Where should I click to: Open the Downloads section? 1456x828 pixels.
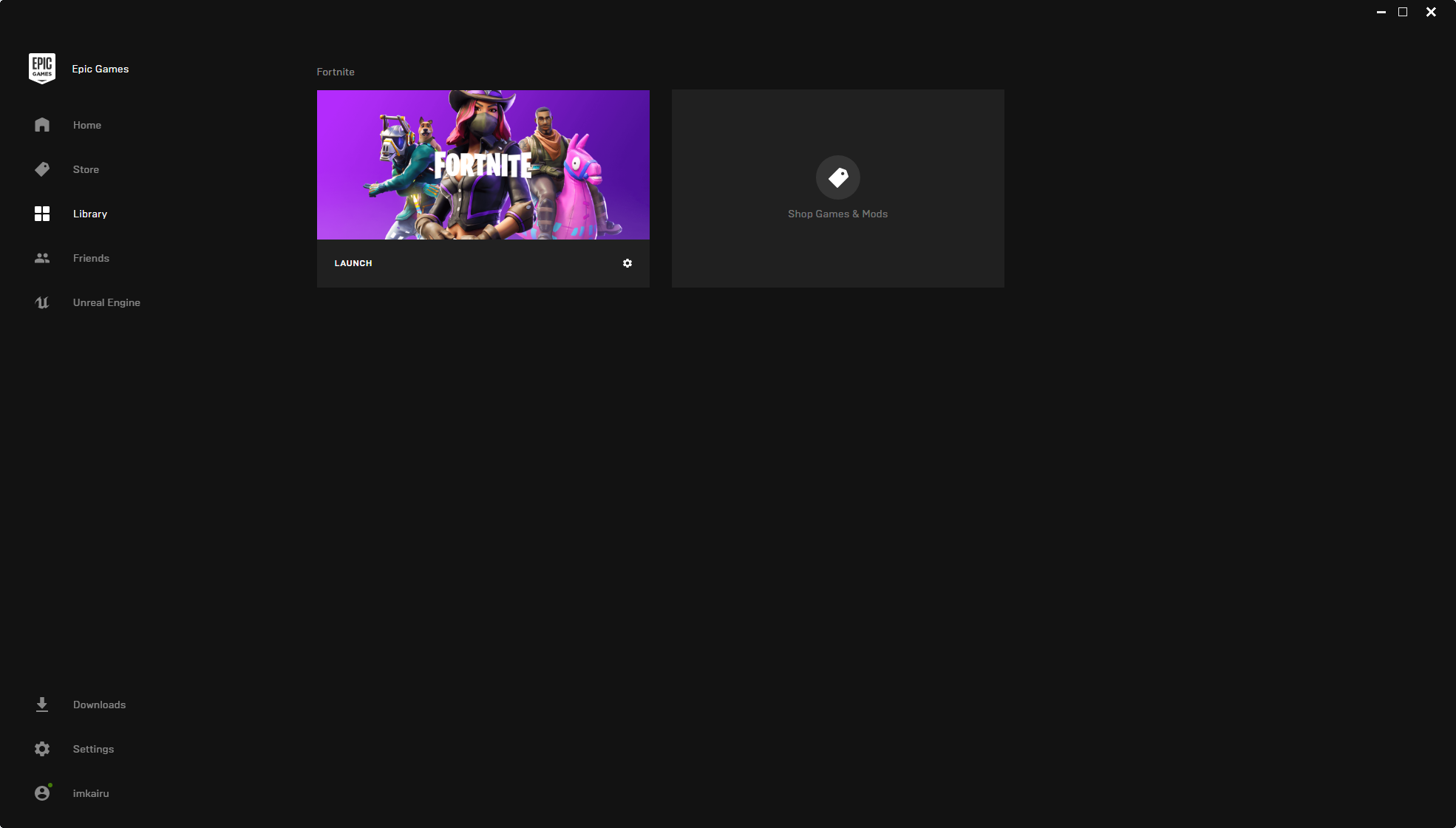(99, 704)
